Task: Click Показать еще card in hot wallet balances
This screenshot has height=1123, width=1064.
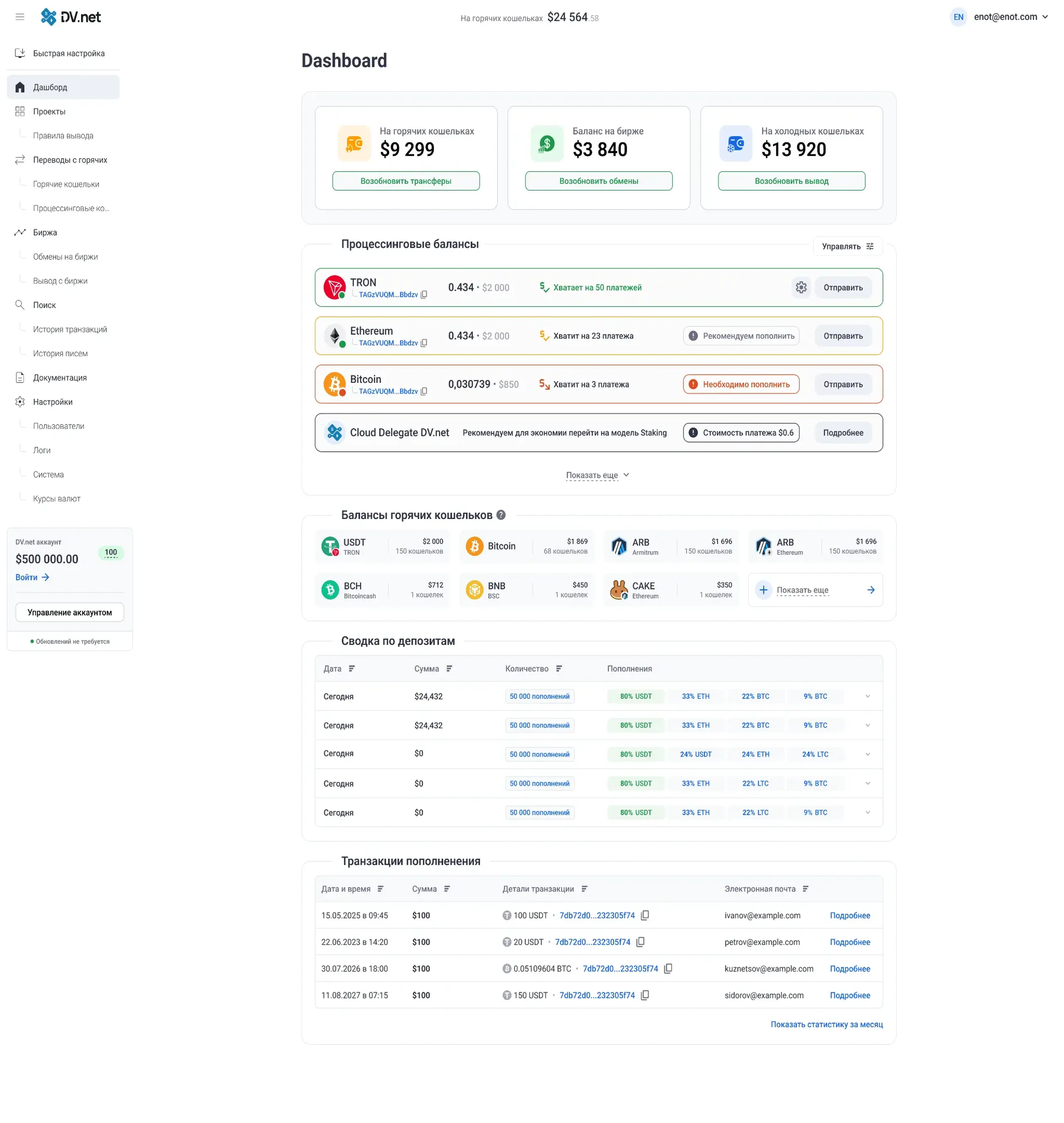Action: 816,589
